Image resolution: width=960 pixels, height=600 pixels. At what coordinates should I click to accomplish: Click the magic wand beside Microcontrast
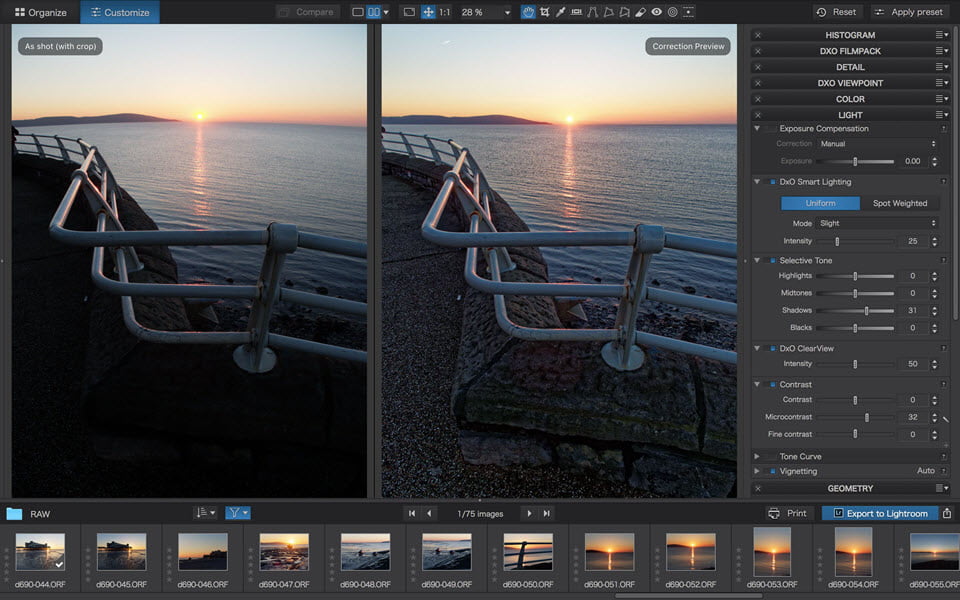click(x=946, y=419)
